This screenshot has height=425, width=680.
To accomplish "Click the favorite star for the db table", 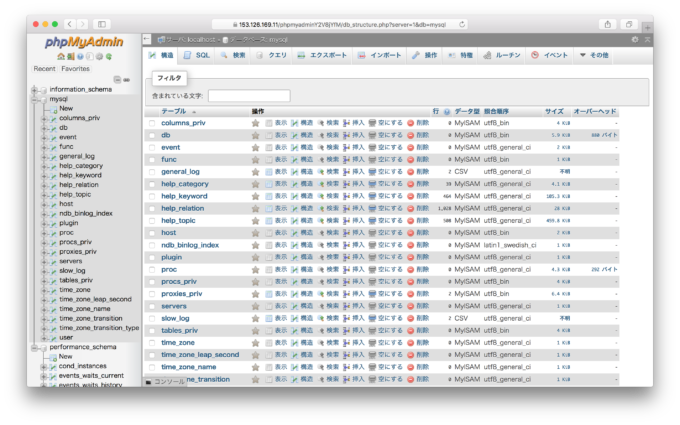I will pos(255,135).
